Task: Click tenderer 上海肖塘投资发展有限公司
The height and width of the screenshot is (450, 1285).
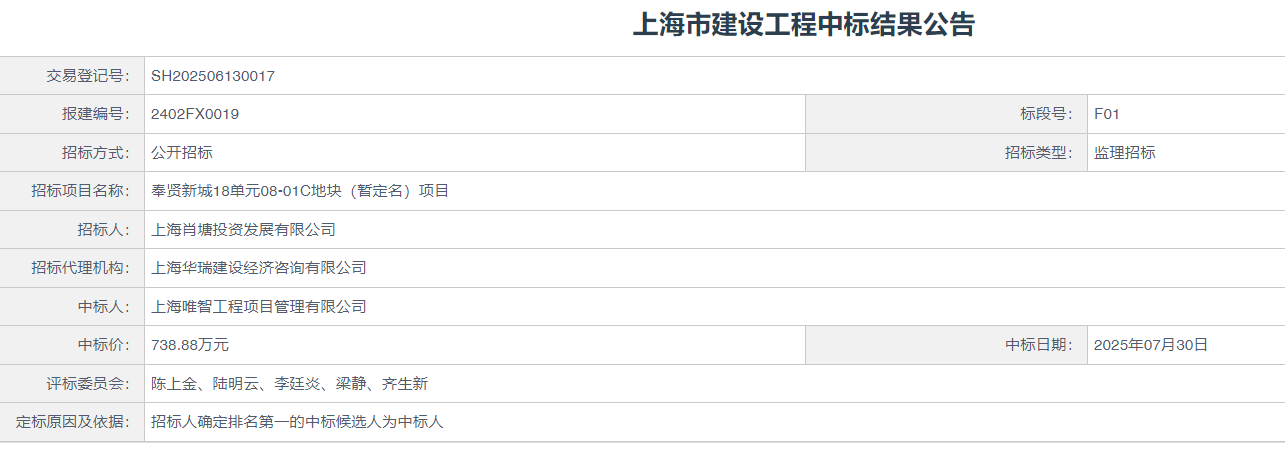Action: tap(243, 230)
